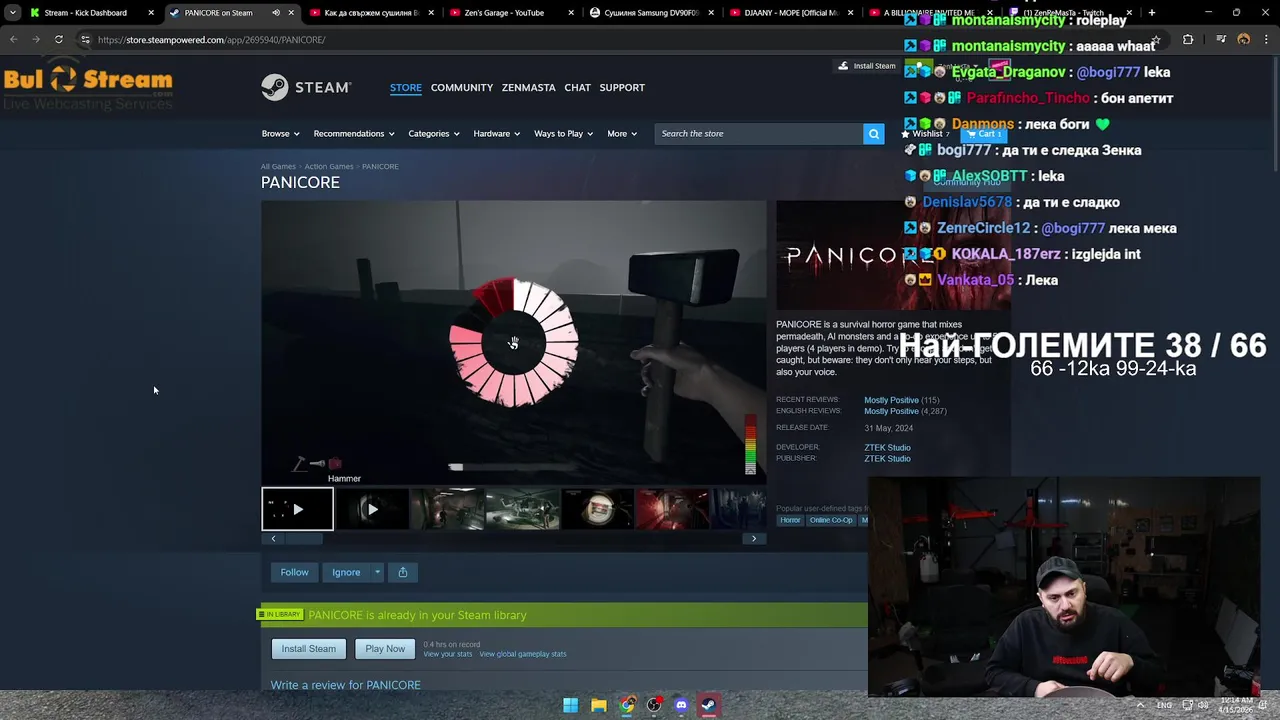Expand the Recommendations menu
Screen dimensions: 1280x720
point(354,133)
